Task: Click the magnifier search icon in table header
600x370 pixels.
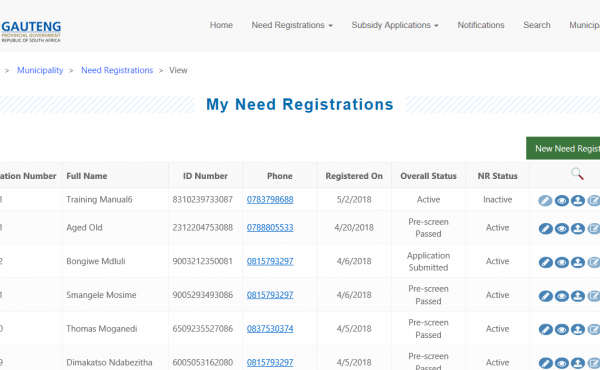Action: pos(577,174)
